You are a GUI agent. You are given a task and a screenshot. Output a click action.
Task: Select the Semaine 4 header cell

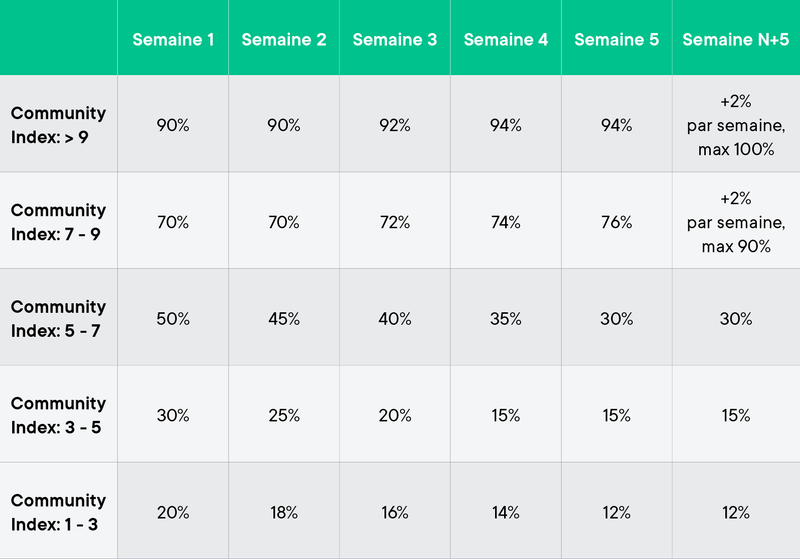click(506, 39)
